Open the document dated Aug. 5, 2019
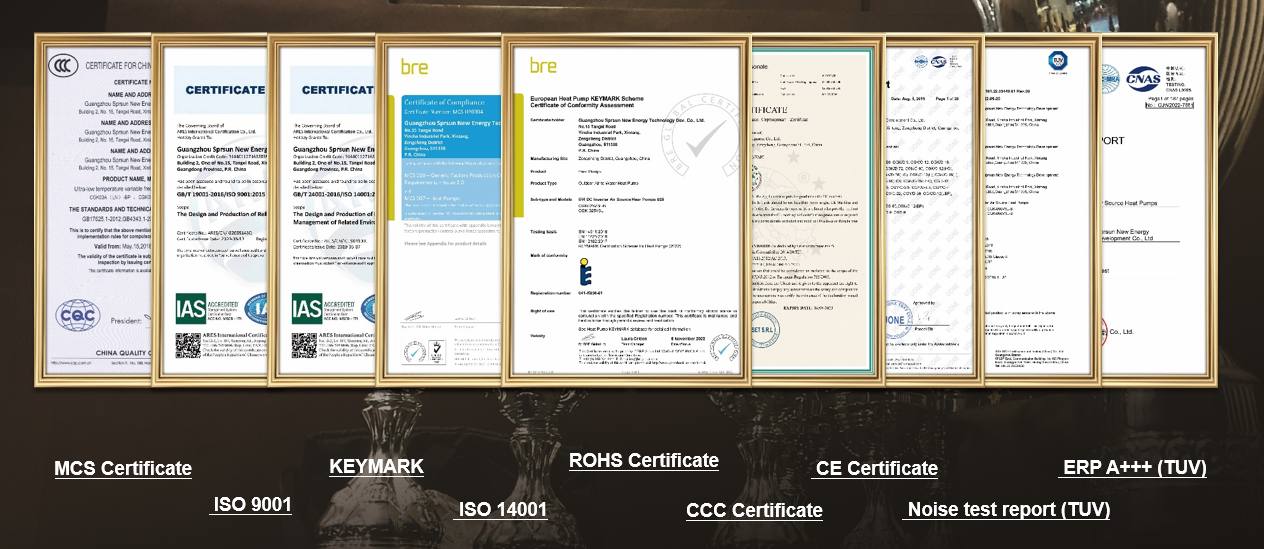This screenshot has height=549, width=1264. (934, 209)
